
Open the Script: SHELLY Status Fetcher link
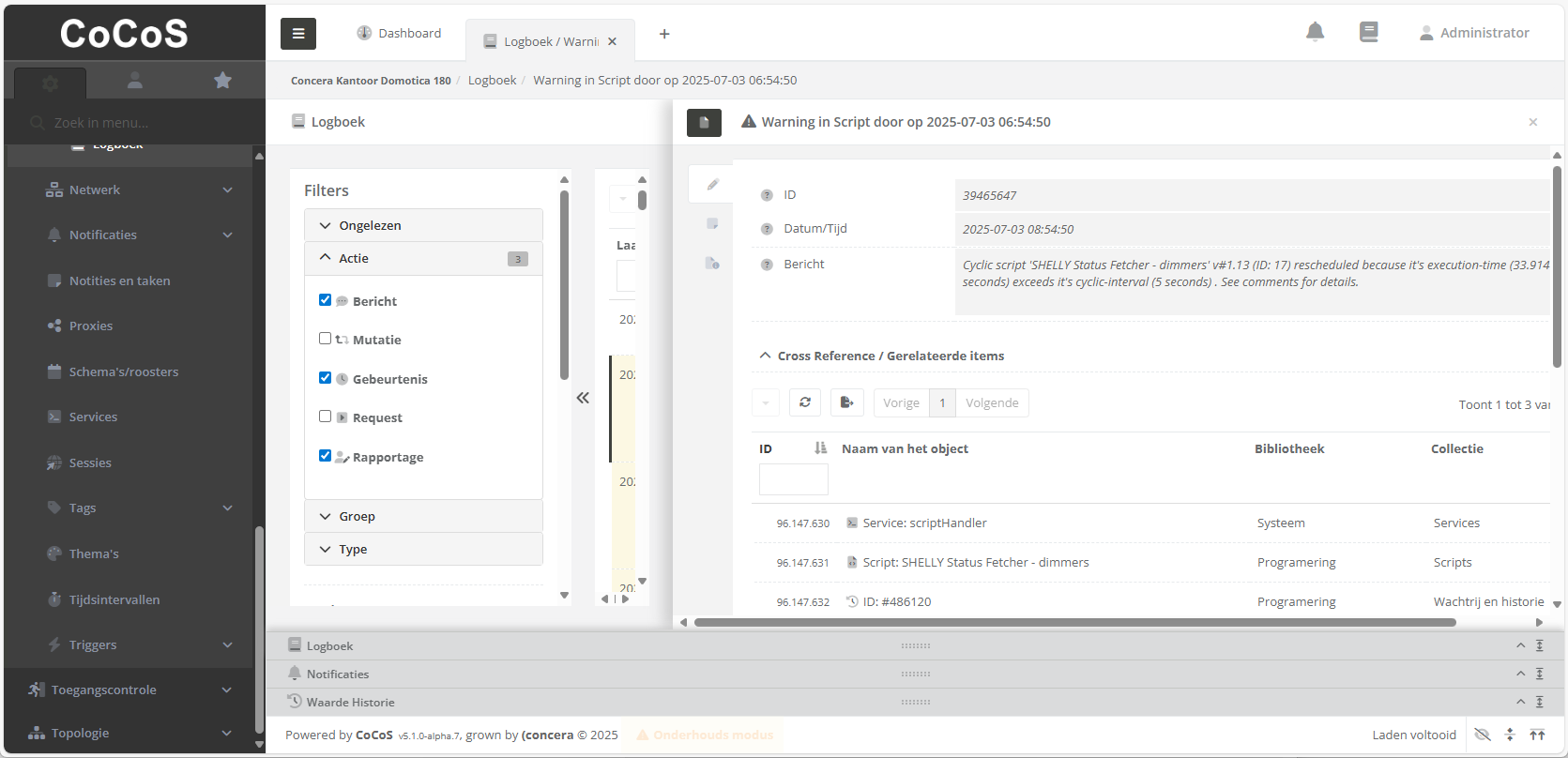click(x=975, y=562)
